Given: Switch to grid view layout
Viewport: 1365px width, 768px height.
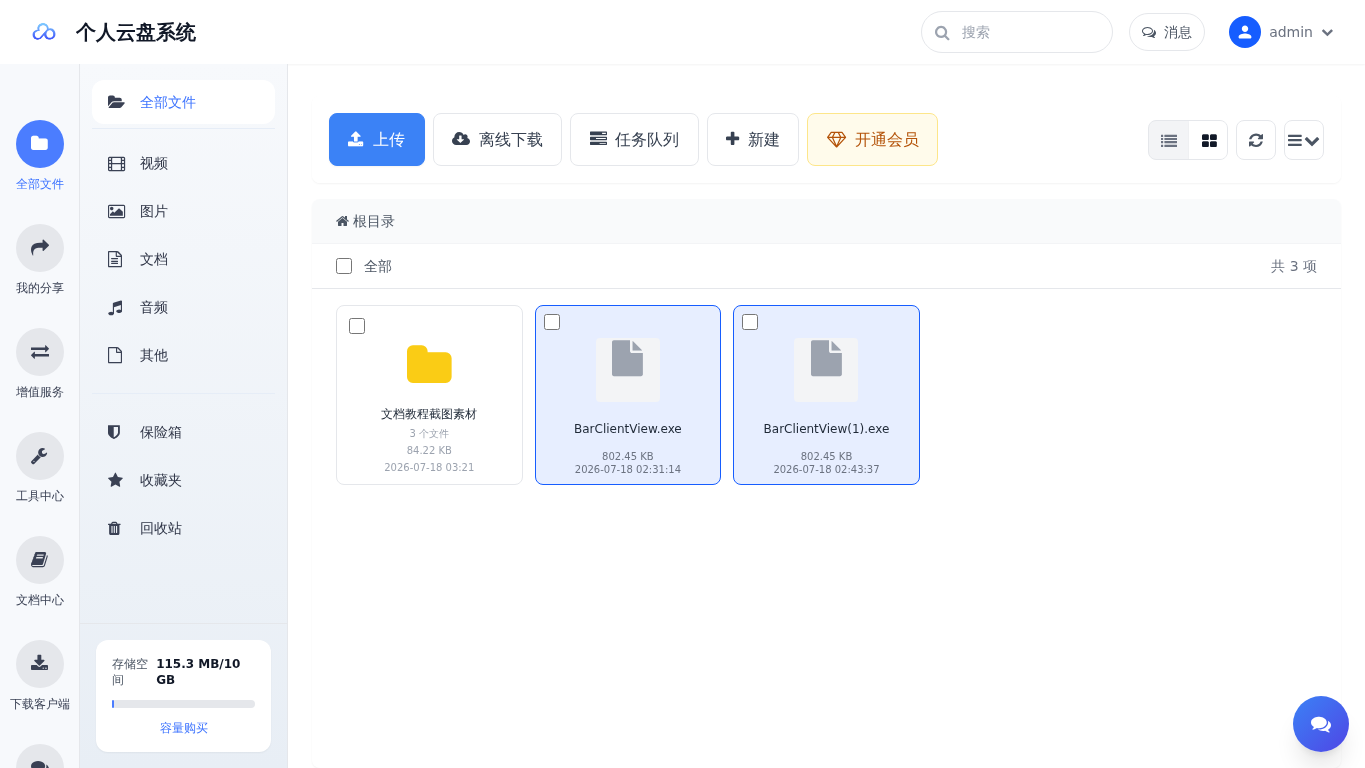Looking at the screenshot, I should click(x=1209, y=140).
